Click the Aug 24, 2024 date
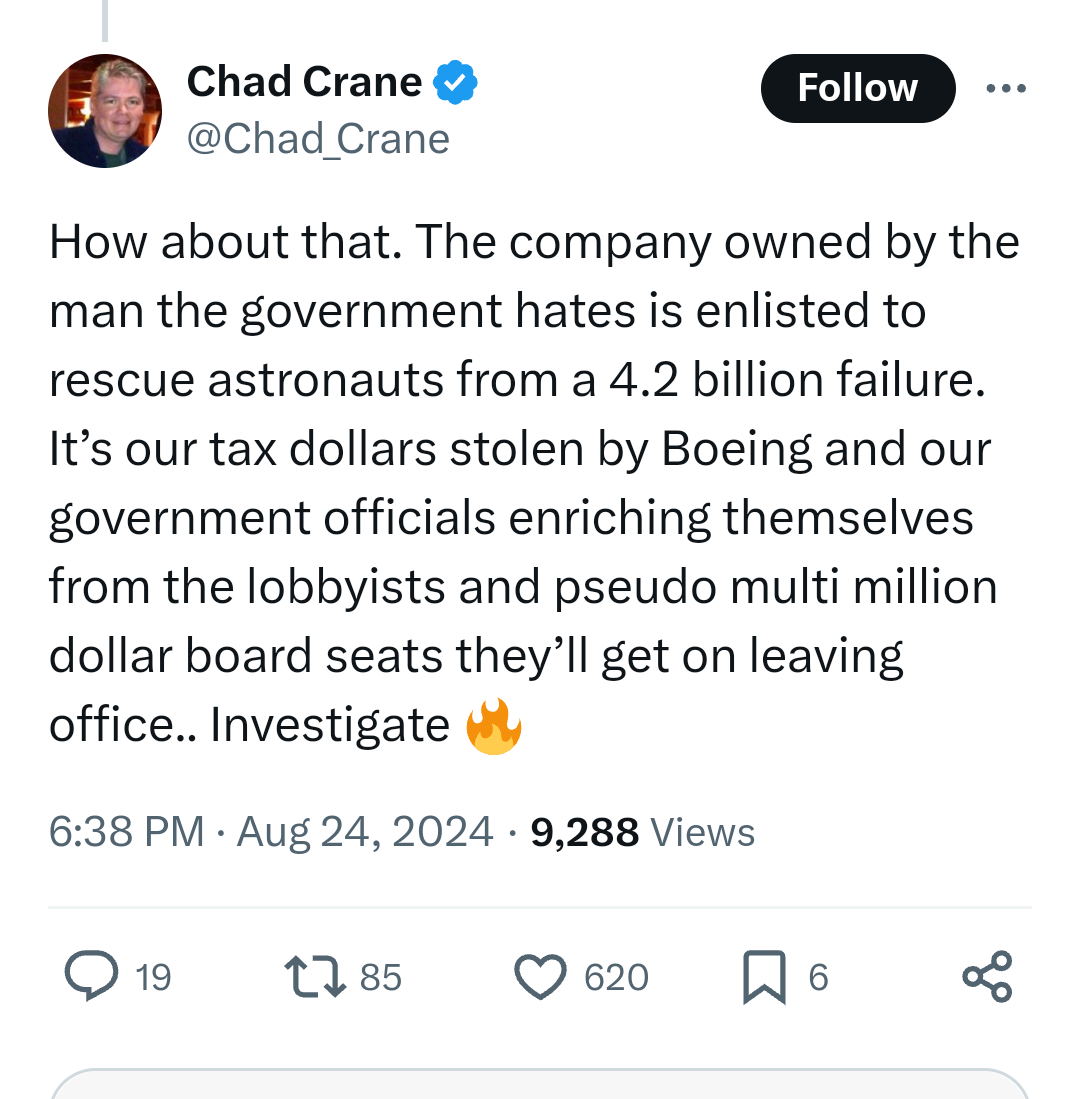This screenshot has height=1099, width=1080. tap(365, 832)
